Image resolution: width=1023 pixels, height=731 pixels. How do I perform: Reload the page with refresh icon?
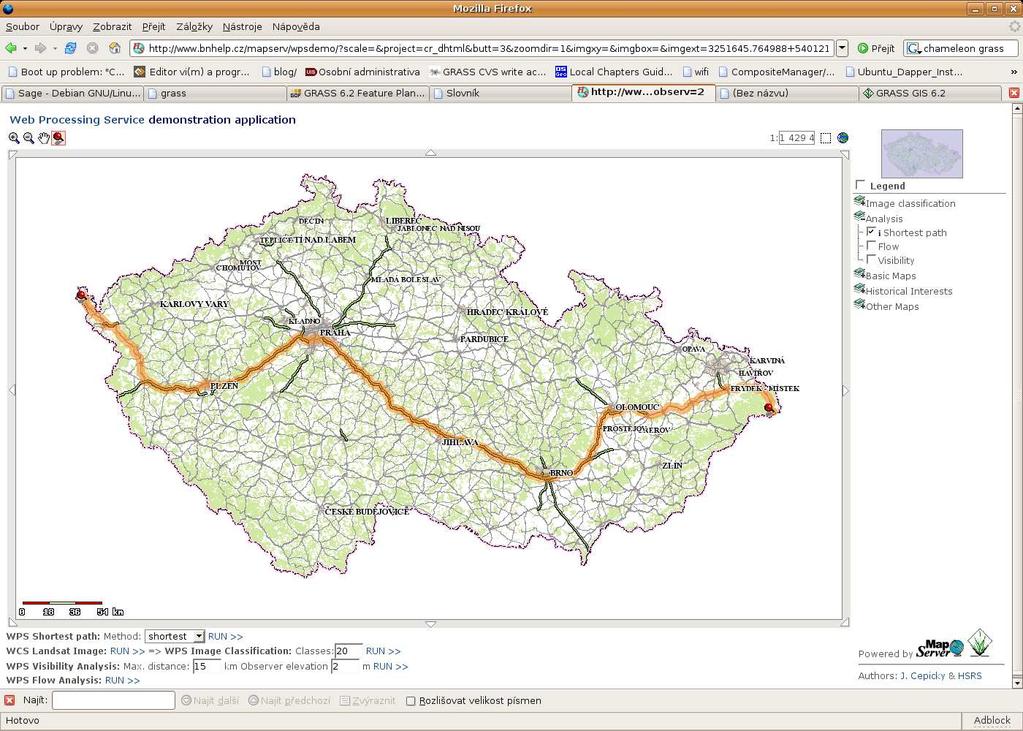tap(70, 48)
